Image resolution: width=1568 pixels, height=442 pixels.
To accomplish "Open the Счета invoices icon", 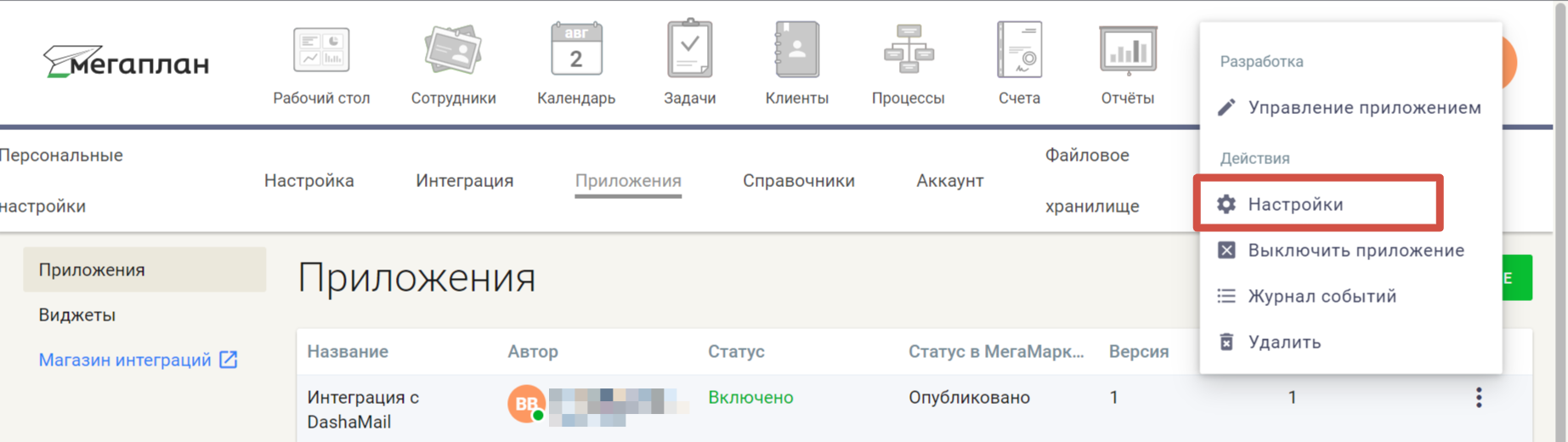I will click(1019, 51).
